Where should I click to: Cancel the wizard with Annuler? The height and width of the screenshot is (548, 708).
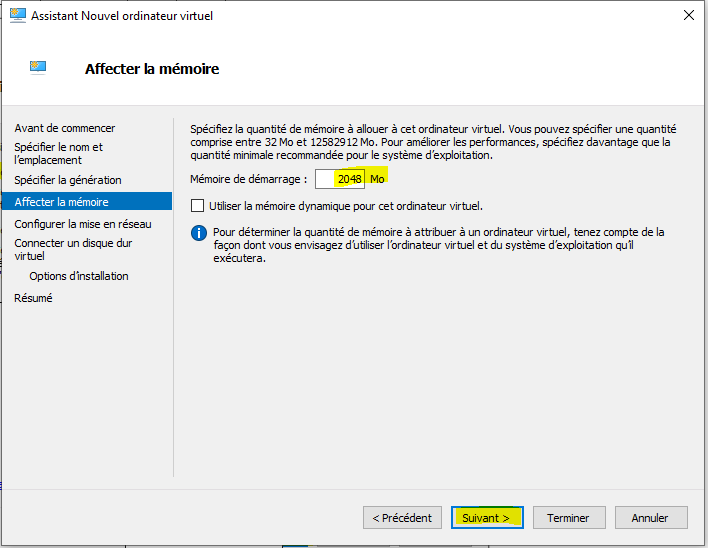pos(651,517)
